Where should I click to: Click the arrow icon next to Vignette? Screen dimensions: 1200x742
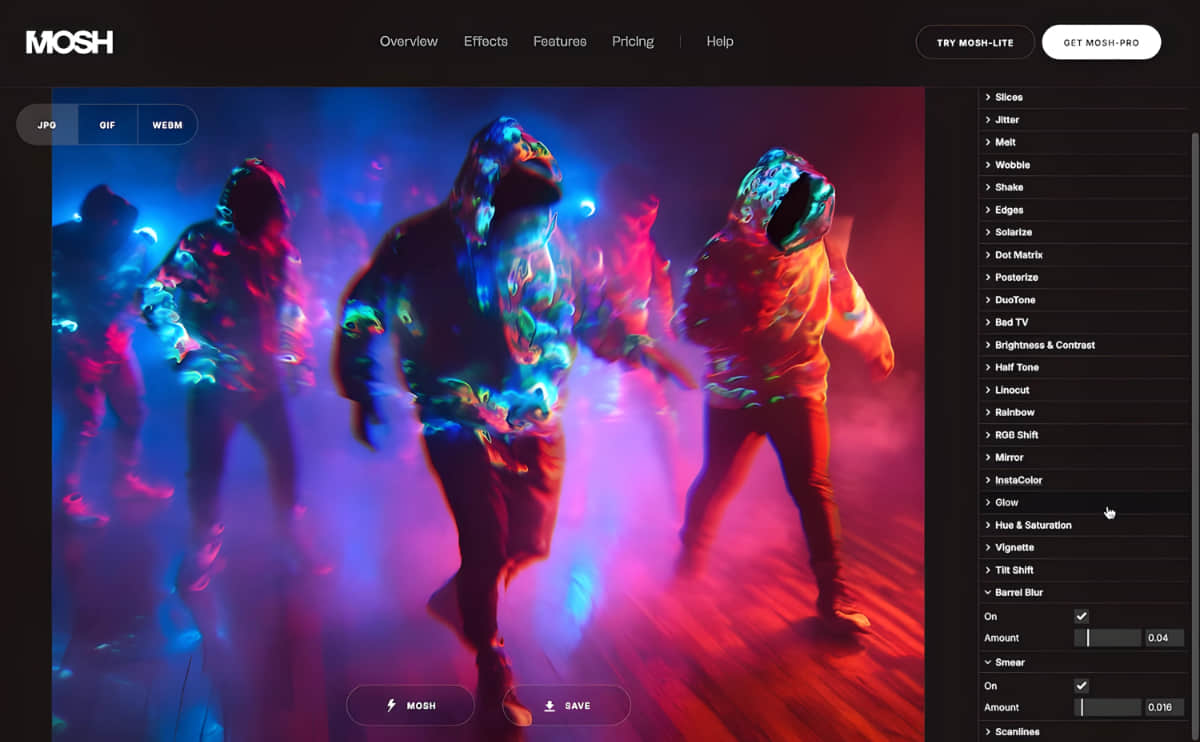[x=988, y=547]
